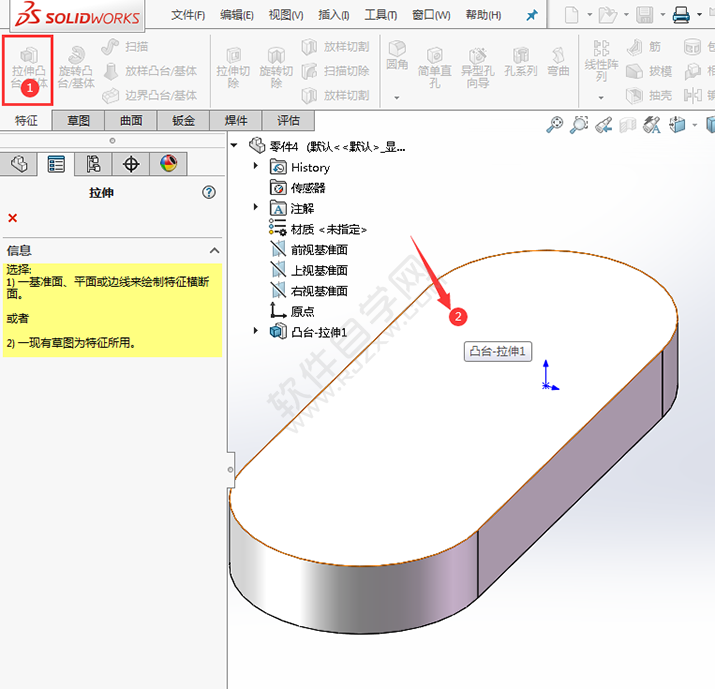Collapse the 信息 section chevron
715x689 pixels.
click(x=214, y=250)
